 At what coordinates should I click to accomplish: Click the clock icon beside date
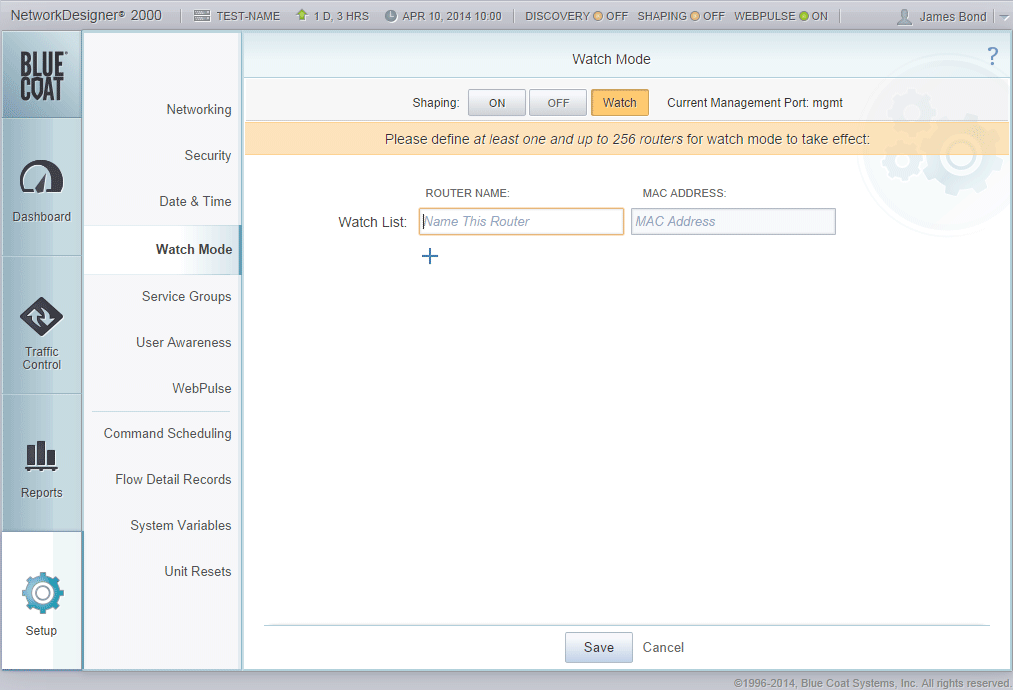click(390, 16)
